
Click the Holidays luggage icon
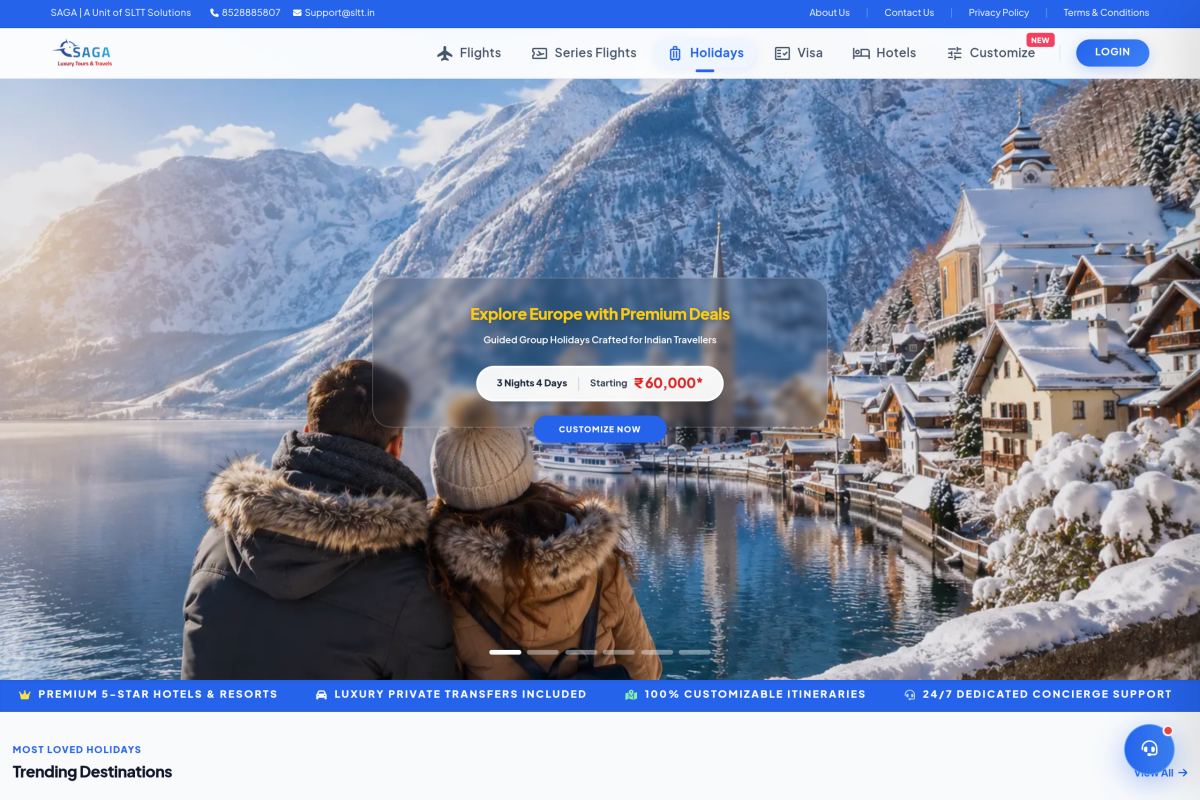675,53
